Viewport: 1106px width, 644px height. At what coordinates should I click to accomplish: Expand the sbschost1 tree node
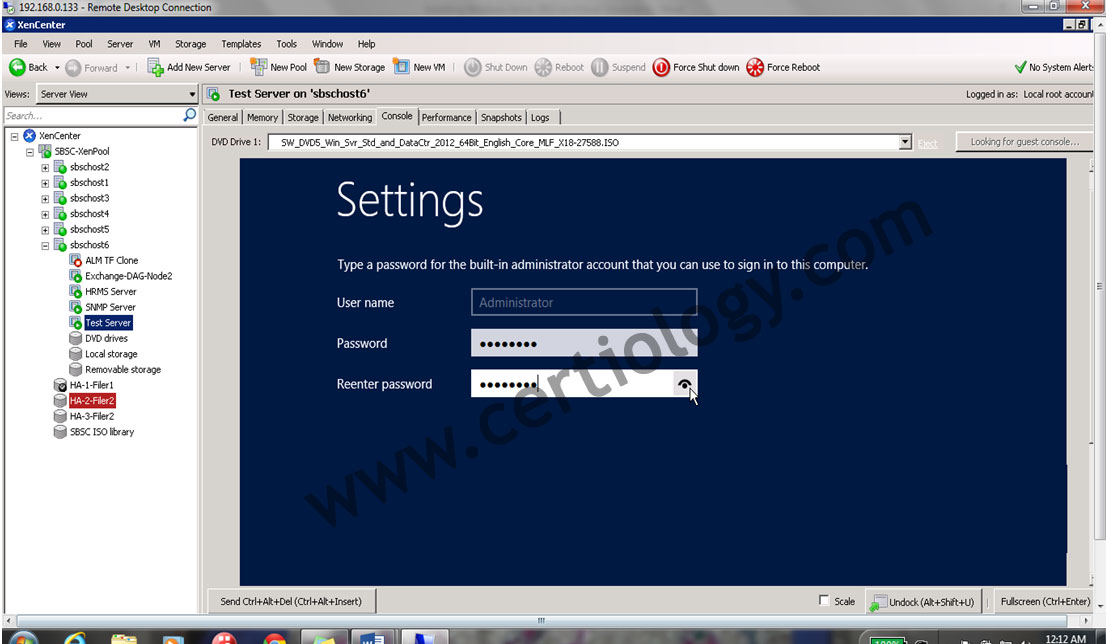(45, 183)
